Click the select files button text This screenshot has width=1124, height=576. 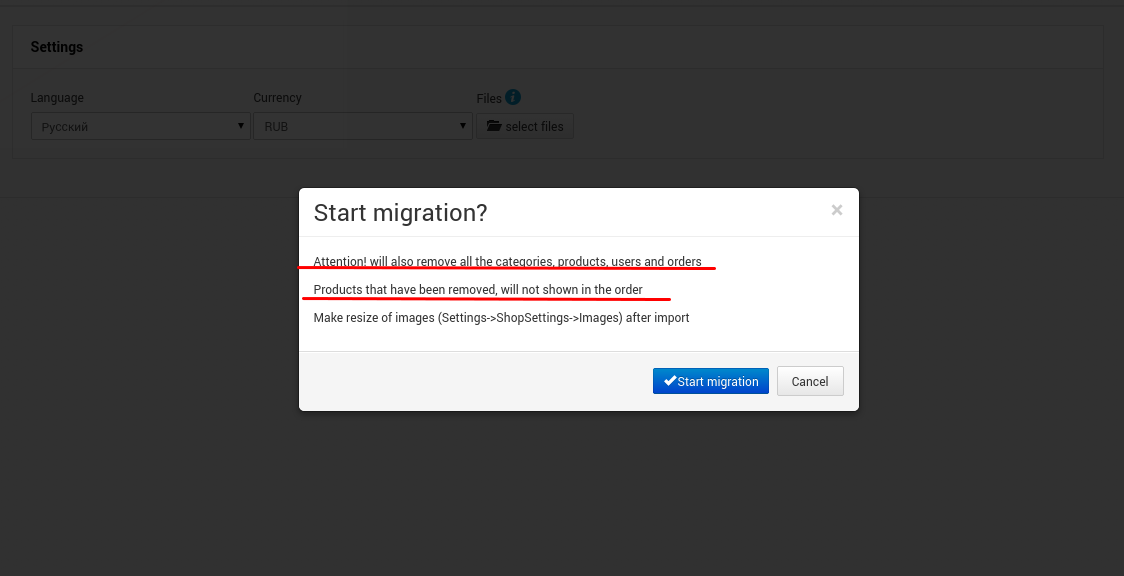coord(534,126)
